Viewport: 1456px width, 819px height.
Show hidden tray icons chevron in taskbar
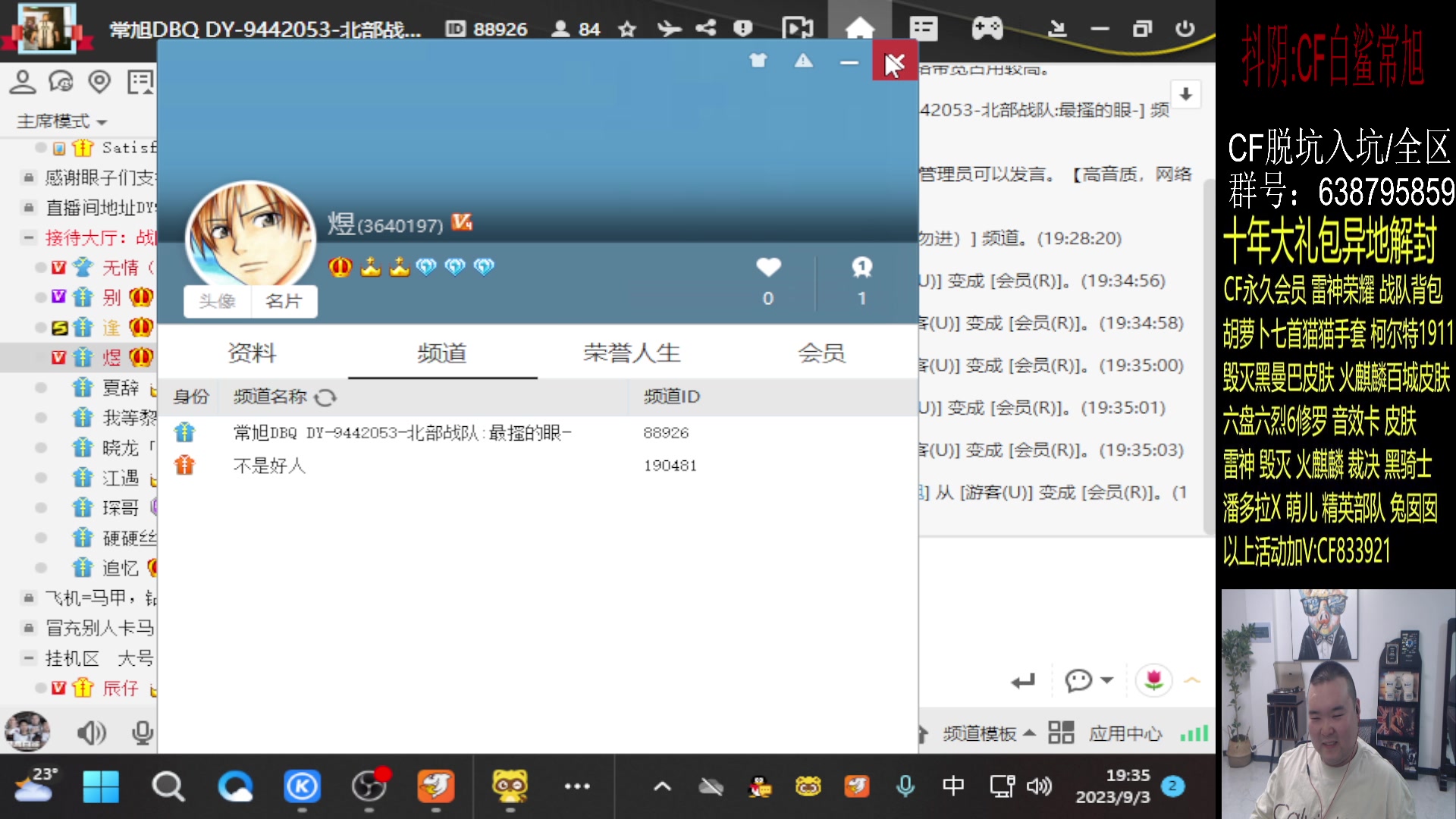pyautogui.click(x=662, y=786)
